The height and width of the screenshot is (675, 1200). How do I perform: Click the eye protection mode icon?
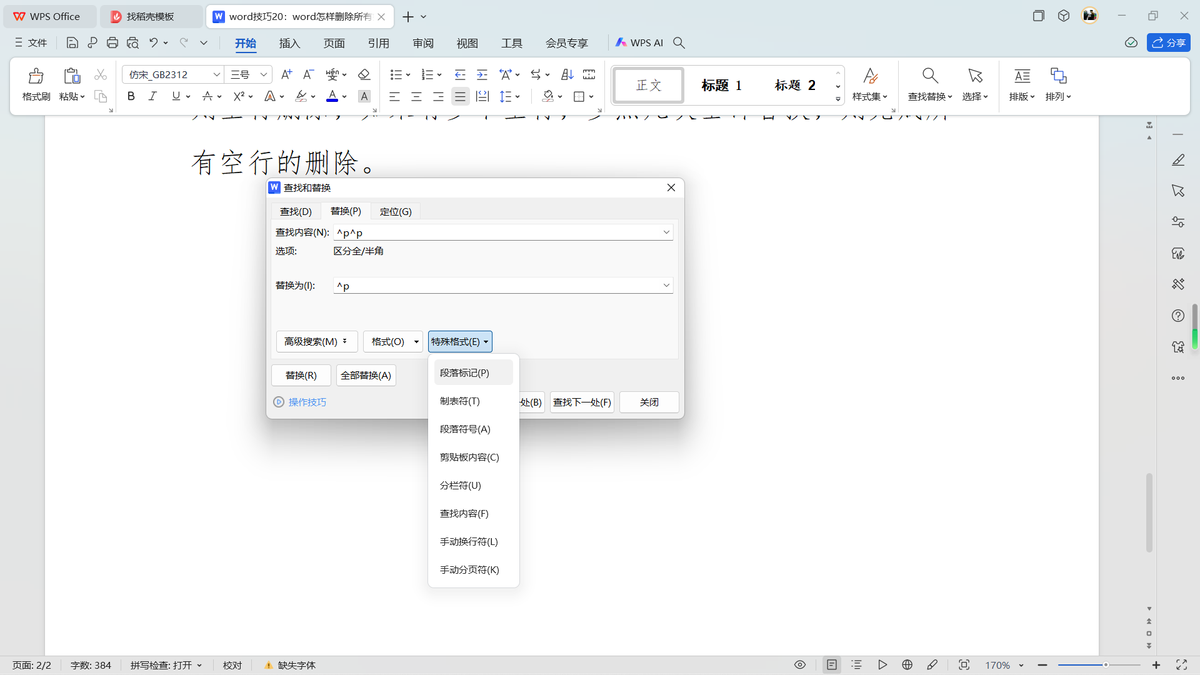[800, 665]
